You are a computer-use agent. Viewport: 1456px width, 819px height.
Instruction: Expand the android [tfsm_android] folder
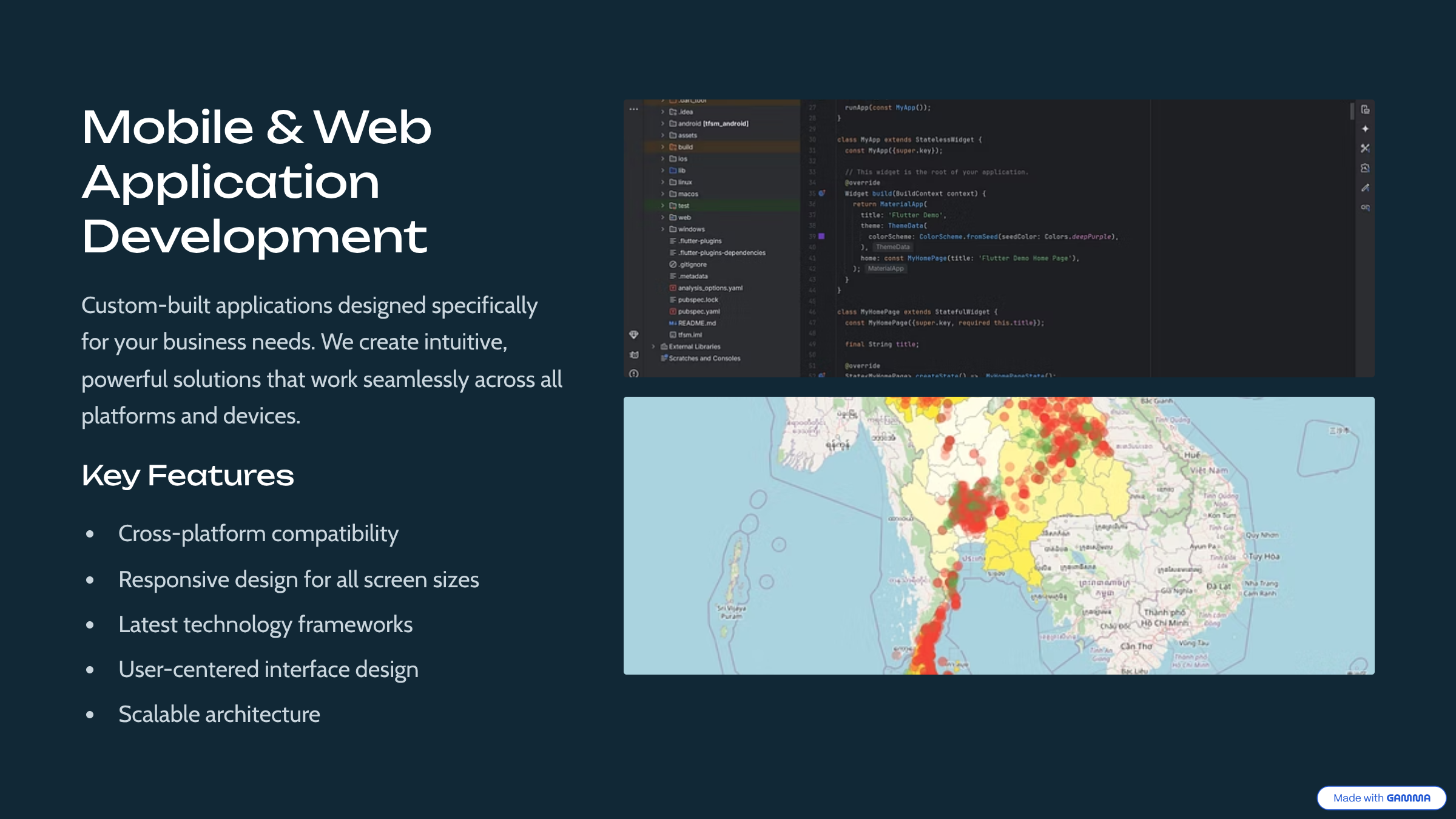pos(662,124)
